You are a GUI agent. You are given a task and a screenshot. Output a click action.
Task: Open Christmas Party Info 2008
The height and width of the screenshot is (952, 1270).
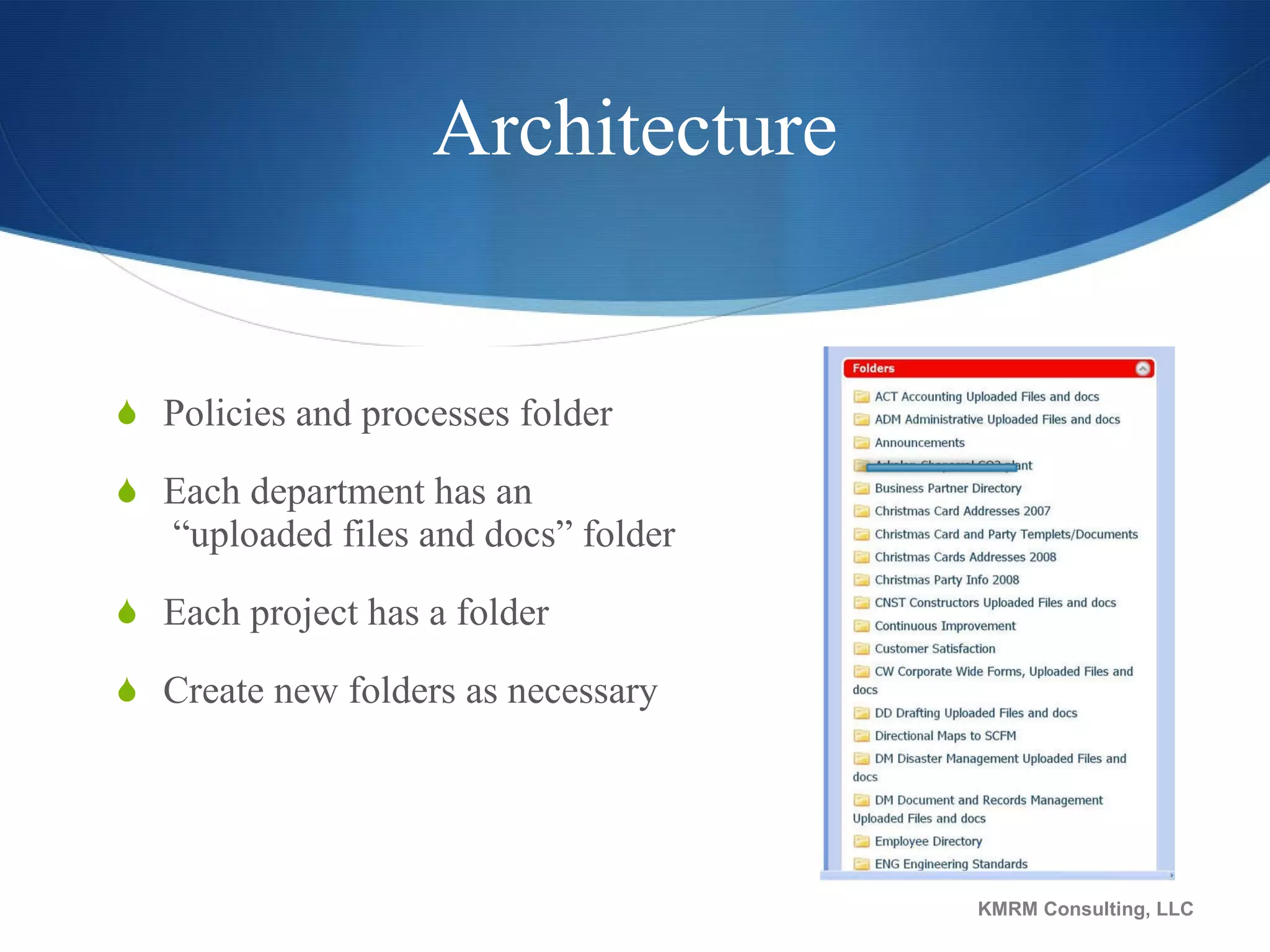(x=947, y=580)
